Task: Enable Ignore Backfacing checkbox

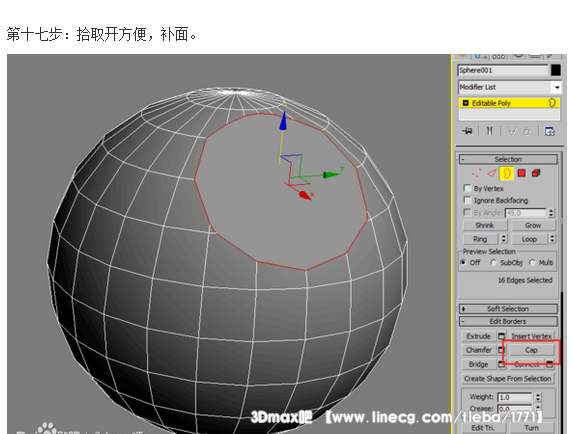Action: (x=467, y=200)
